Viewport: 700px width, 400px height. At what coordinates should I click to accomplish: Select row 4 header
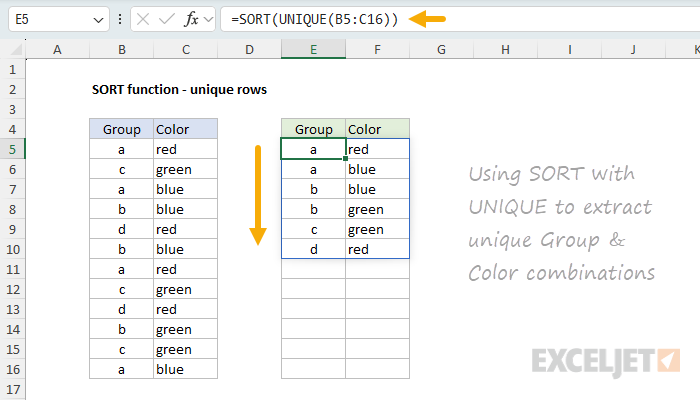(x=12, y=129)
